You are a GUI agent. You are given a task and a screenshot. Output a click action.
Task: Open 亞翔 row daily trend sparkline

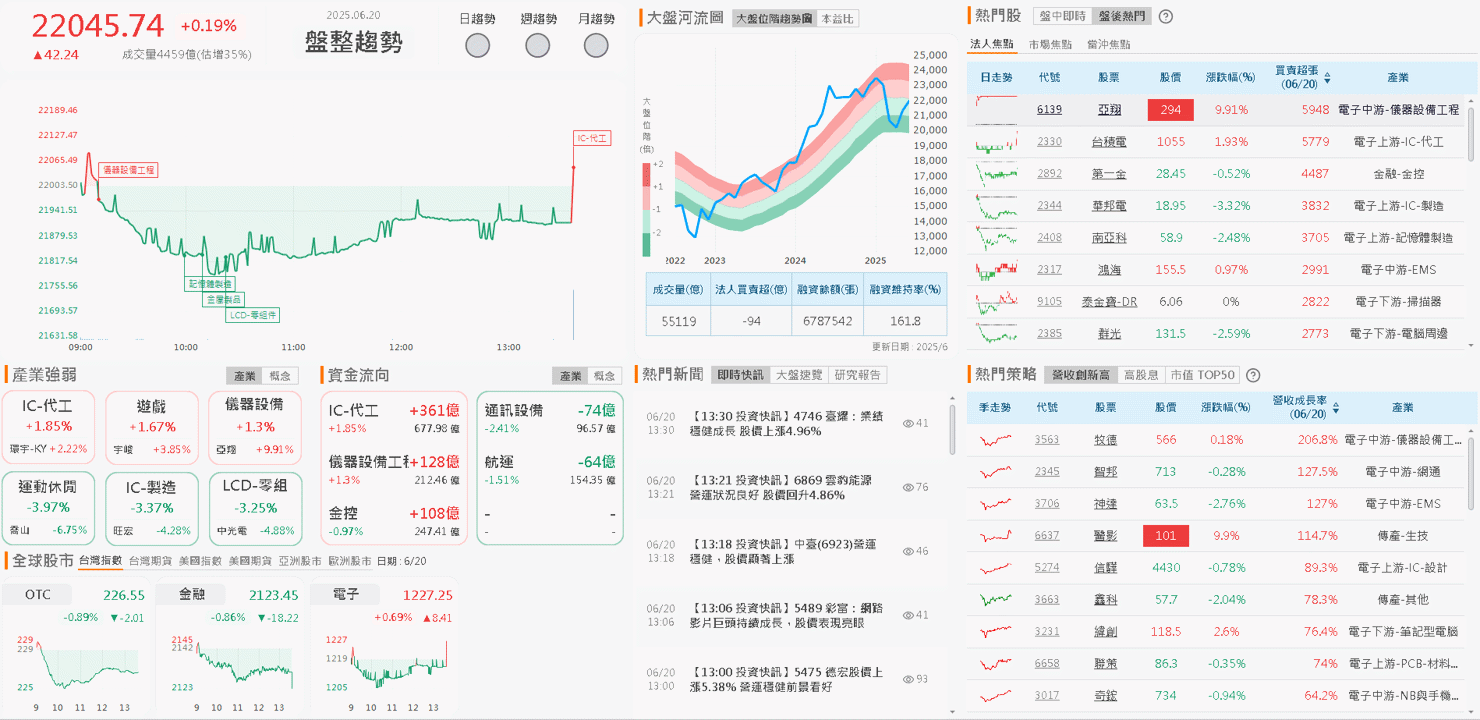coord(996,110)
